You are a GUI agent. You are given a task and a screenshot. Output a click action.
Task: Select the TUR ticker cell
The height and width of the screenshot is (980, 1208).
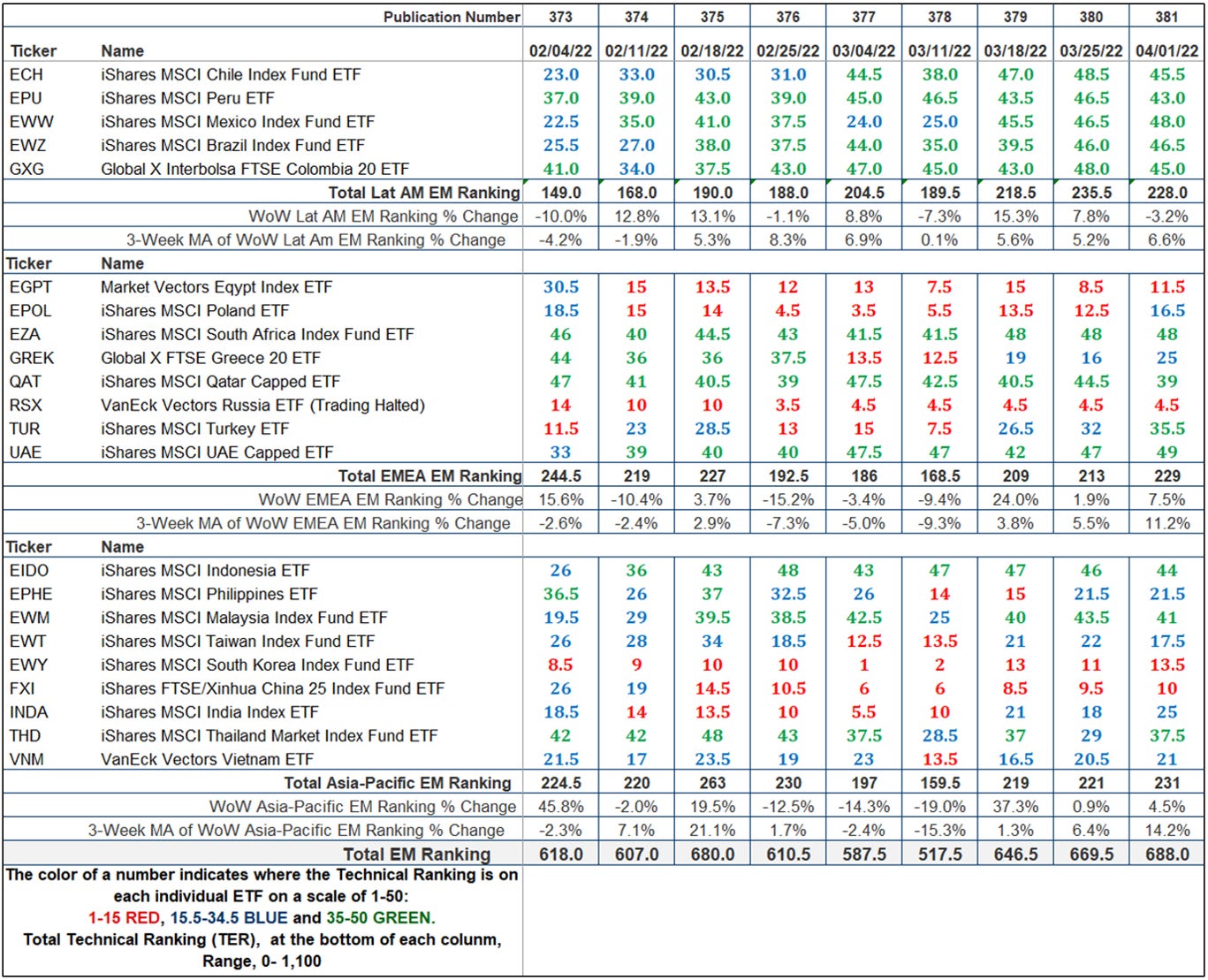(x=25, y=429)
